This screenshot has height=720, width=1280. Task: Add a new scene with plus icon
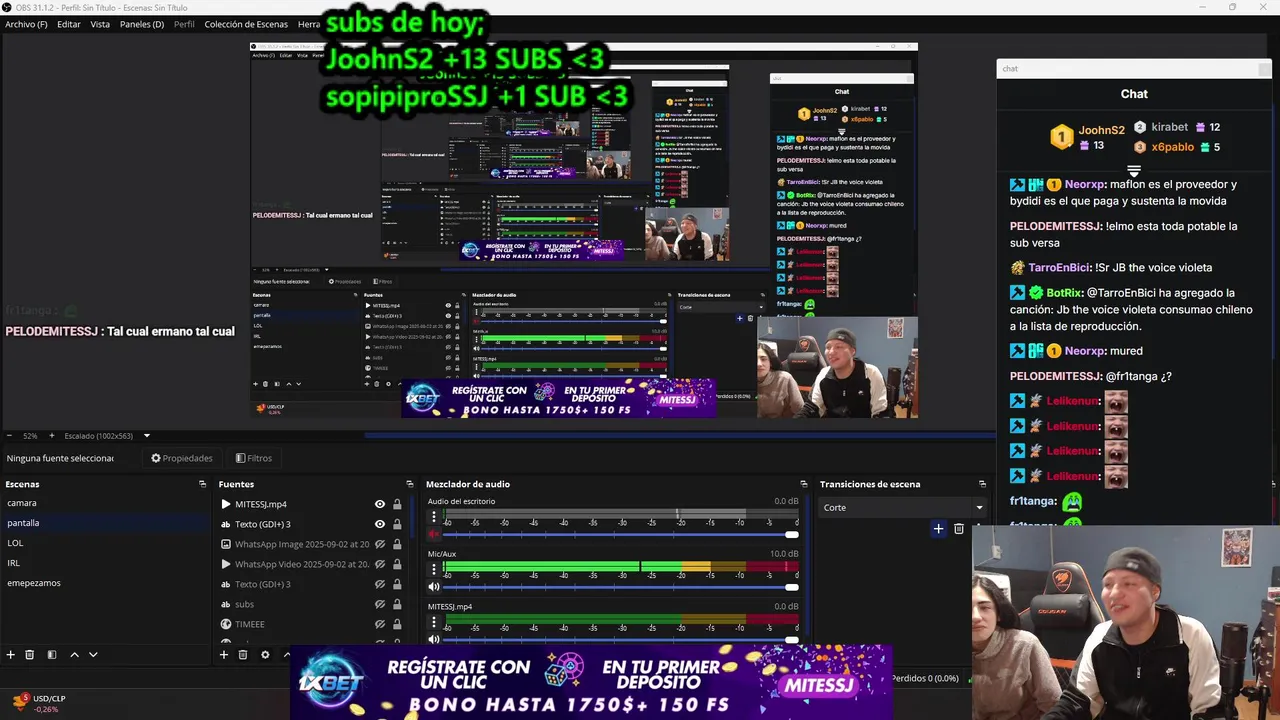click(11, 655)
